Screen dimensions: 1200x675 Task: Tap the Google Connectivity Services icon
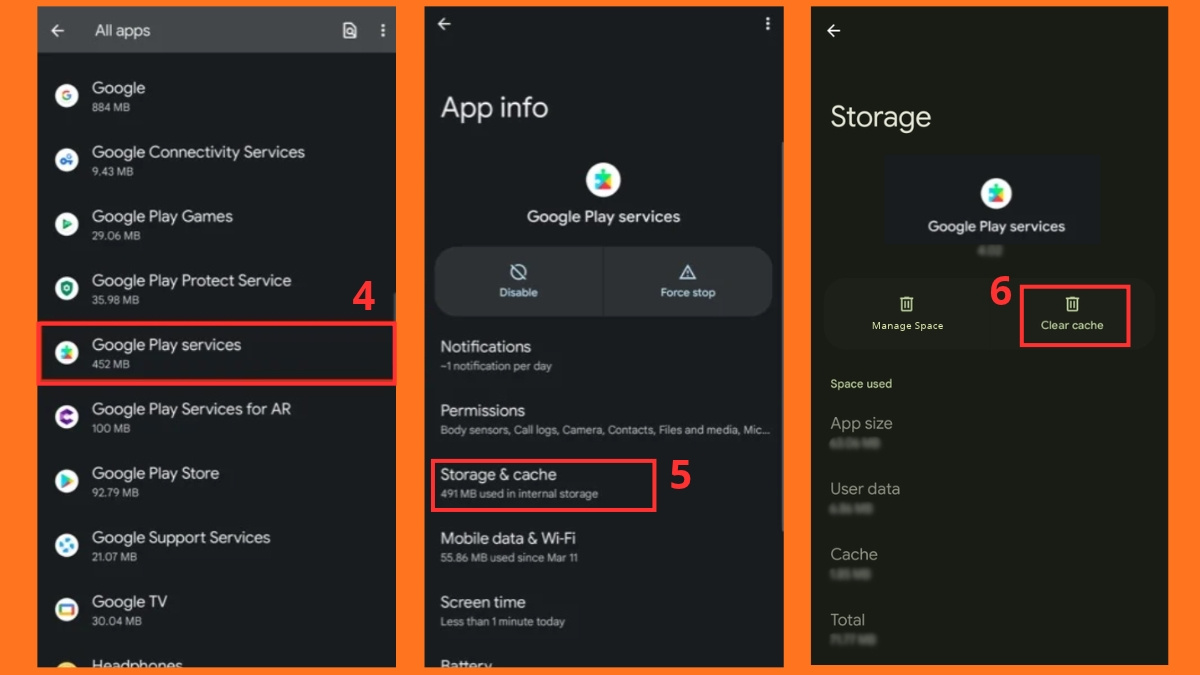66,160
